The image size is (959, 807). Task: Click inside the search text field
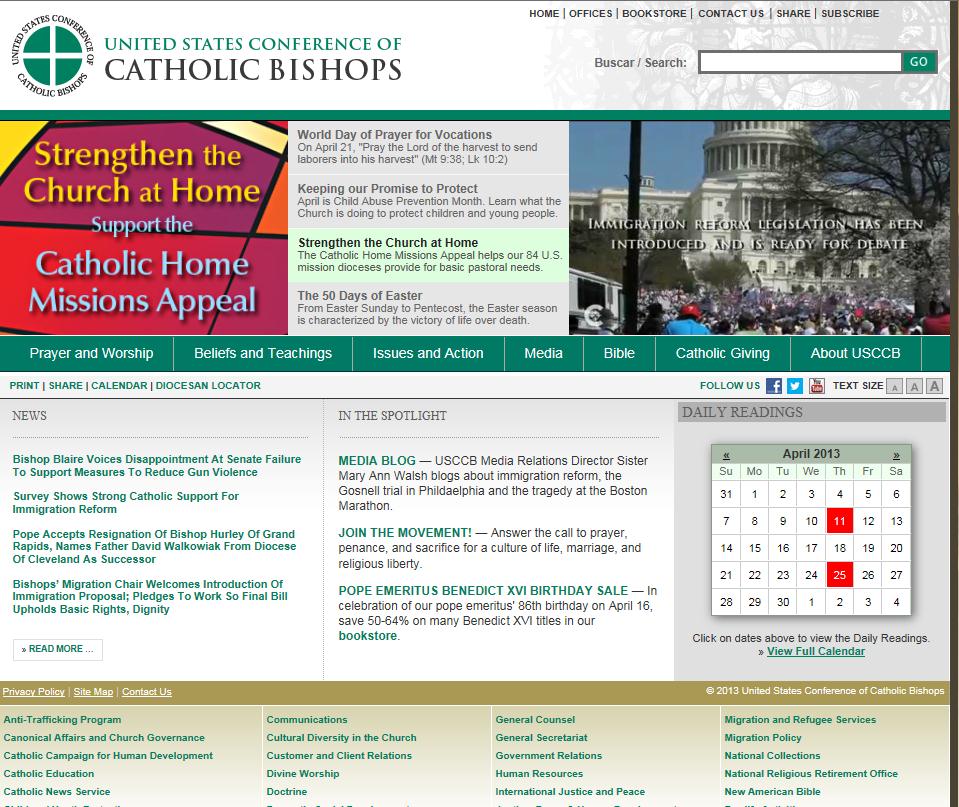[x=799, y=62]
